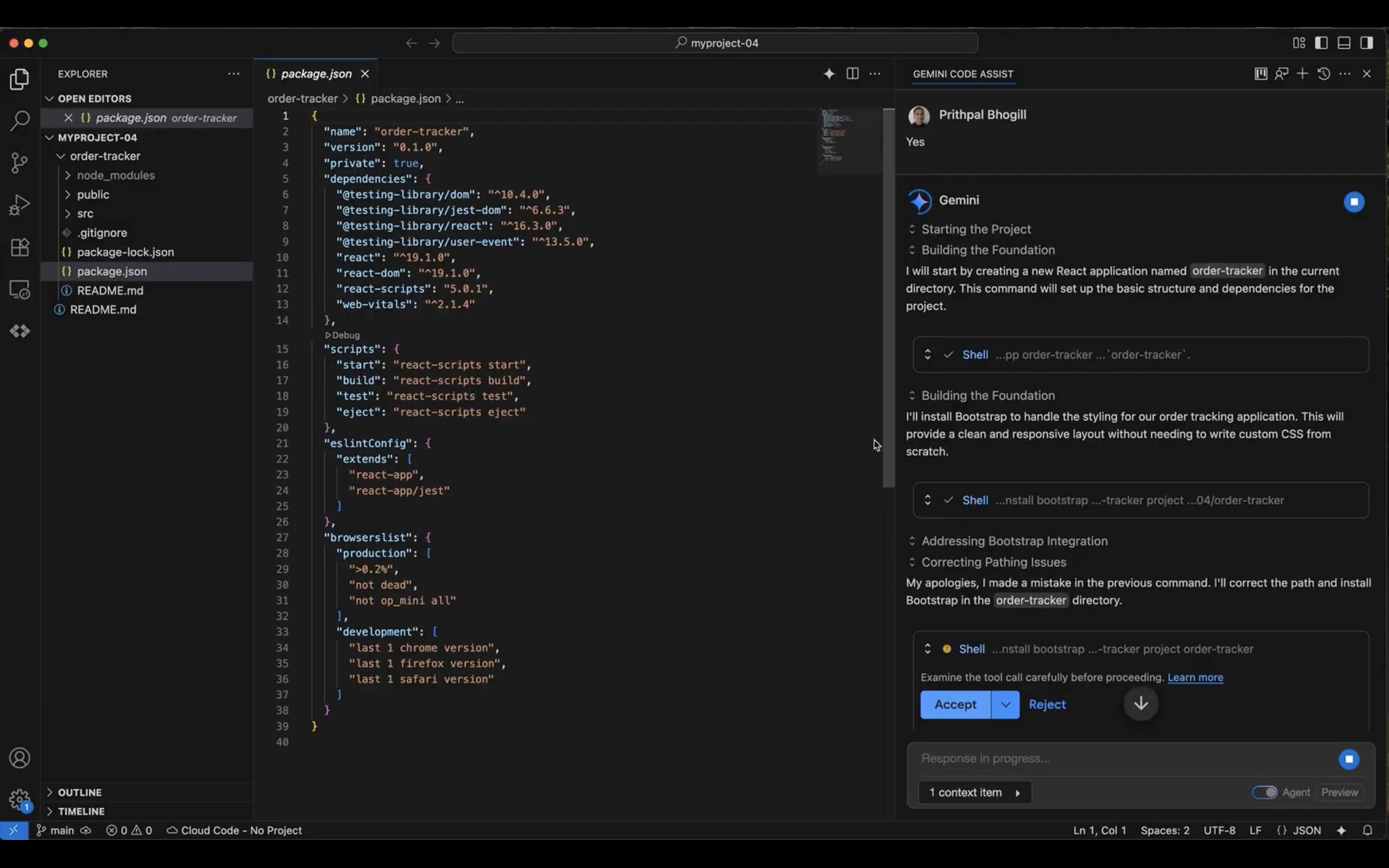Open the Learn more link
The image size is (1389, 868).
(1195, 678)
